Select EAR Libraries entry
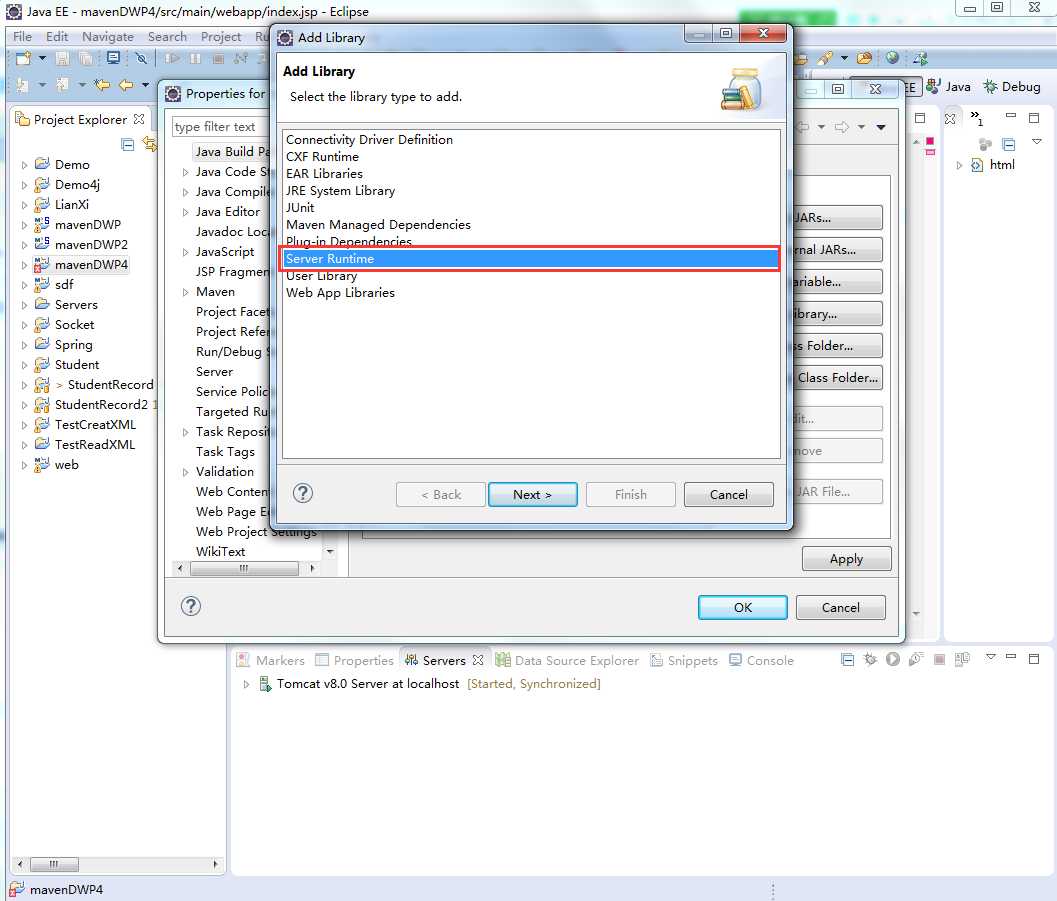 coord(324,174)
